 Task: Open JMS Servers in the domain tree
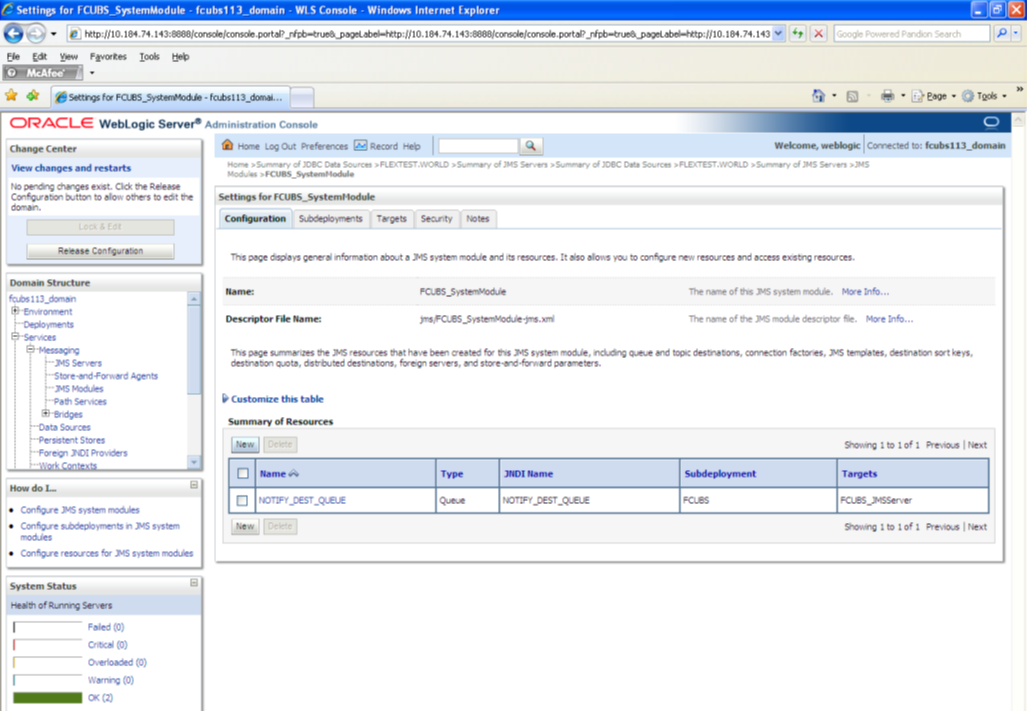pyautogui.click(x=78, y=363)
